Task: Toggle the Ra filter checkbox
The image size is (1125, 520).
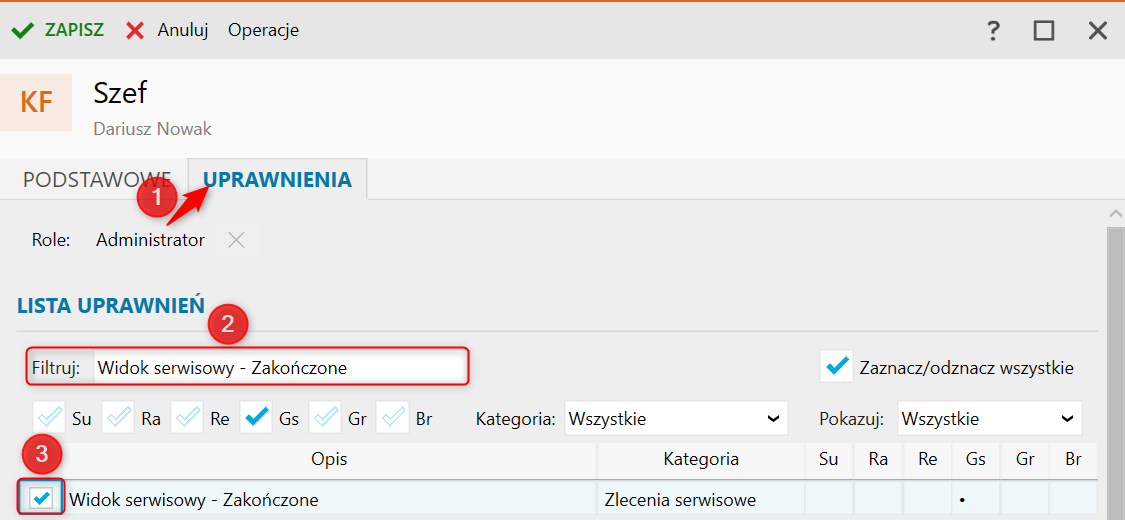Action: [x=119, y=418]
